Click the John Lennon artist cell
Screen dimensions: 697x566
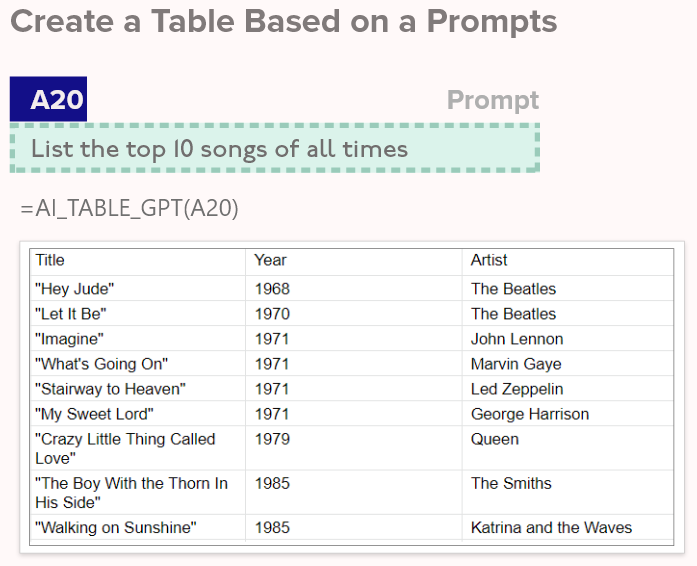(x=568, y=338)
